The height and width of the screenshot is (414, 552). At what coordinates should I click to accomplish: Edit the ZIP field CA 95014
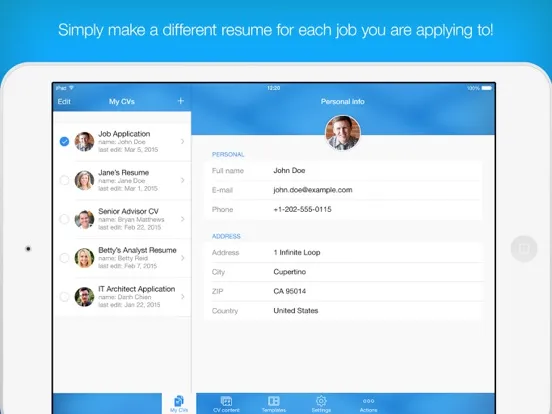click(x=343, y=291)
